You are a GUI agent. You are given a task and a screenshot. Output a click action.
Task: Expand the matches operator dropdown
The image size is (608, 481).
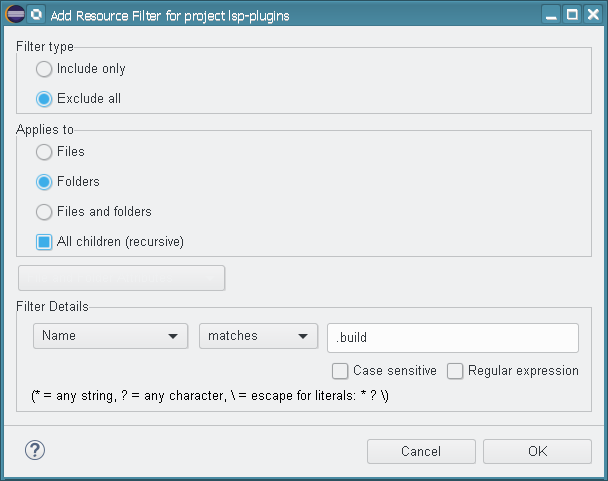[x=258, y=337]
